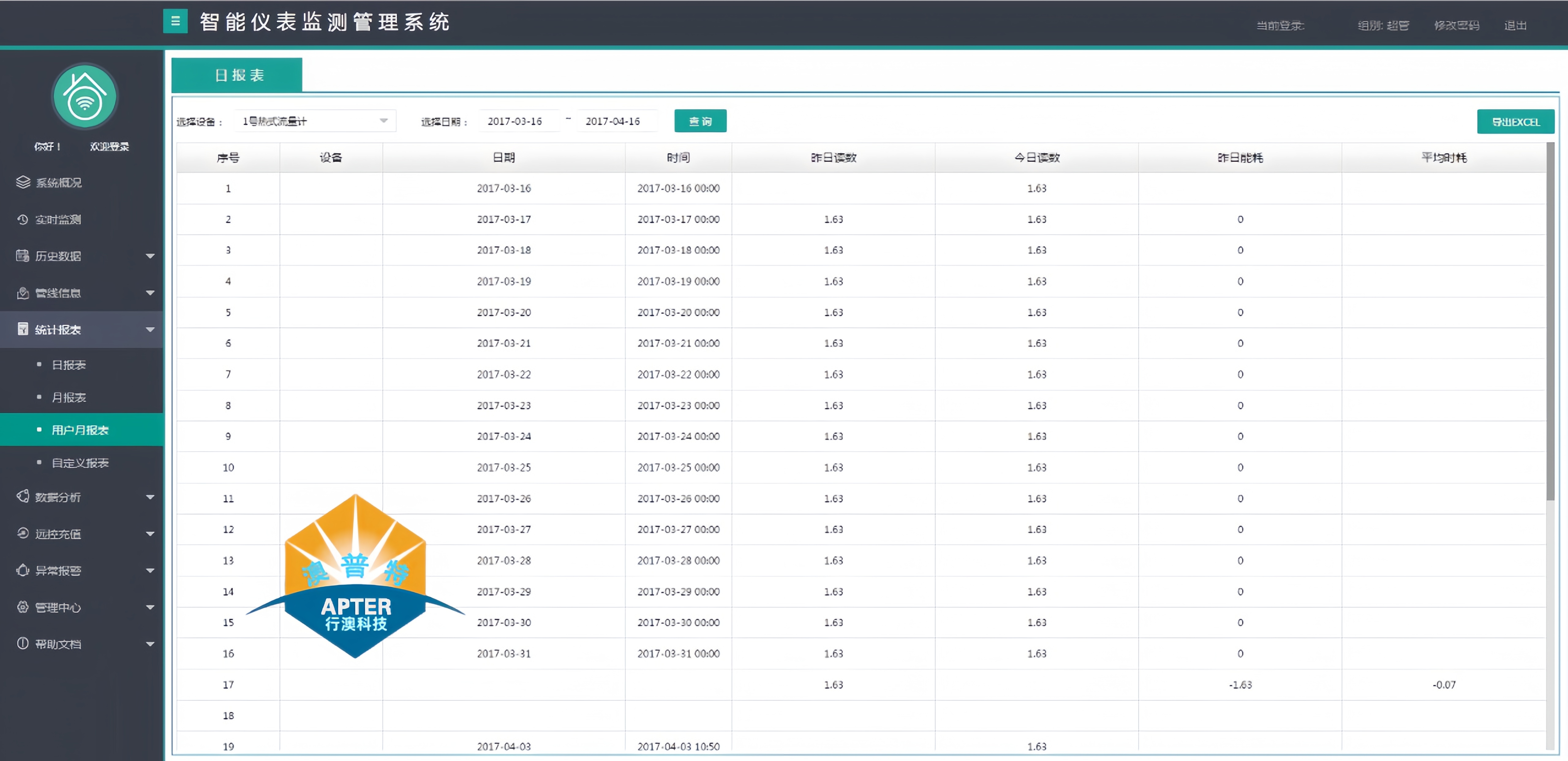Click the 历史数据 icon
Viewport: 1568px width, 761px height.
pos(23,256)
